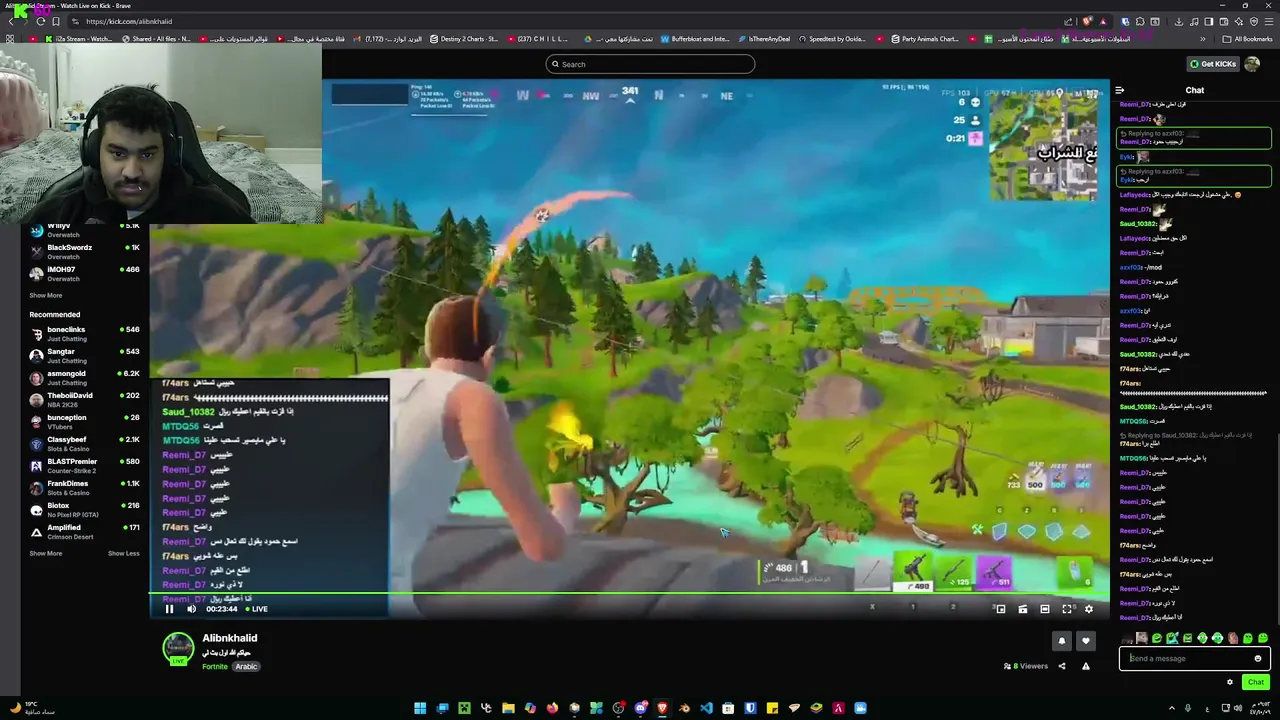Follow the channel with the heart icon

[x=1086, y=641]
